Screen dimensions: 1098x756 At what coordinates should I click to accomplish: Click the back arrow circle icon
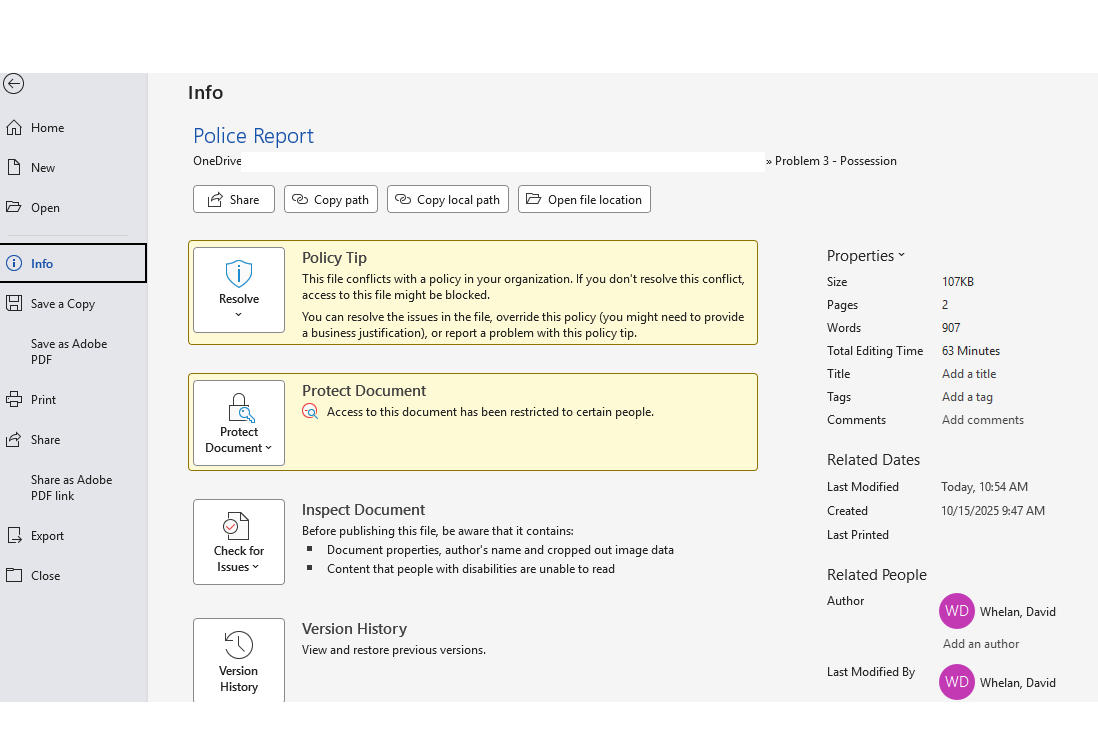pyautogui.click(x=13, y=84)
